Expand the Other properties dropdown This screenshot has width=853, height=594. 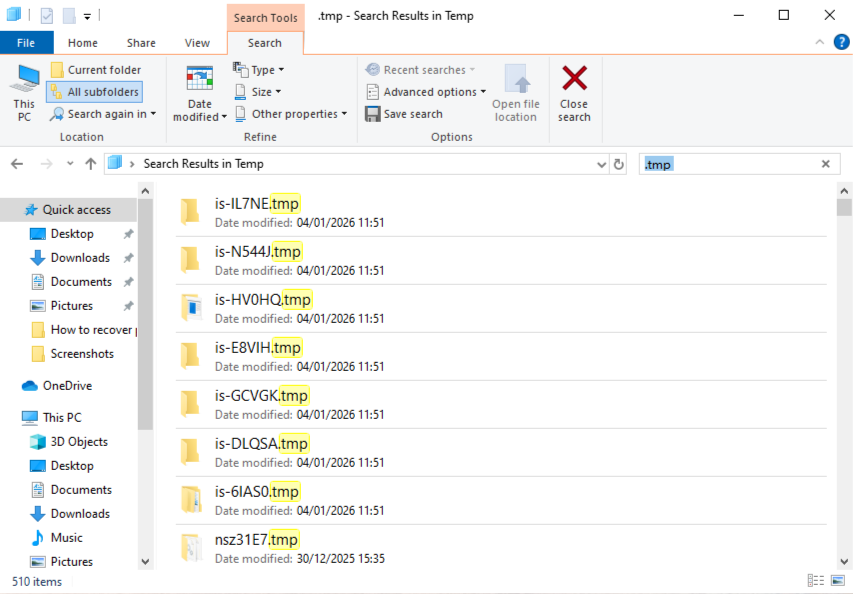[291, 113]
